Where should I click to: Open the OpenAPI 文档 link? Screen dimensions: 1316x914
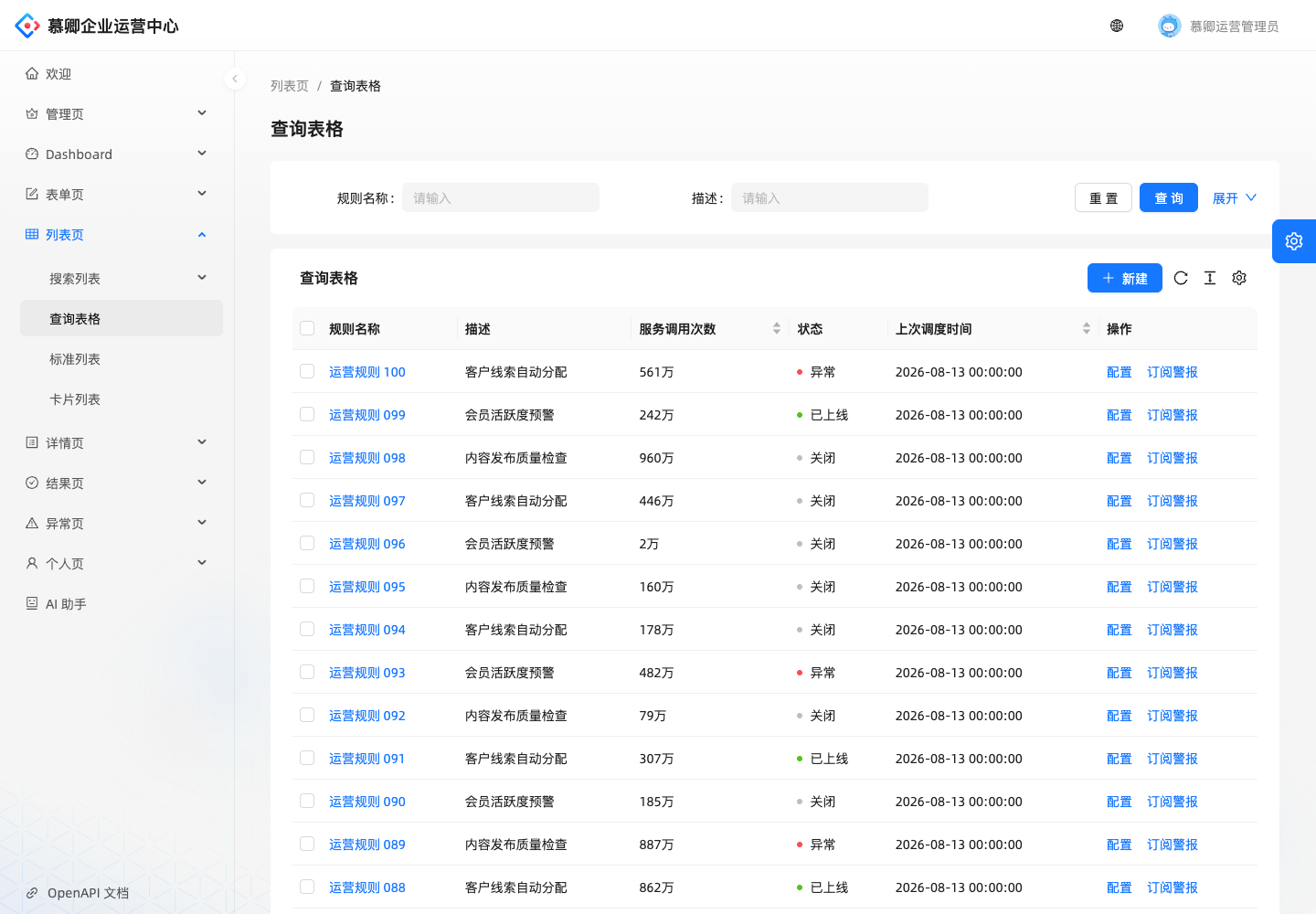pos(78,893)
